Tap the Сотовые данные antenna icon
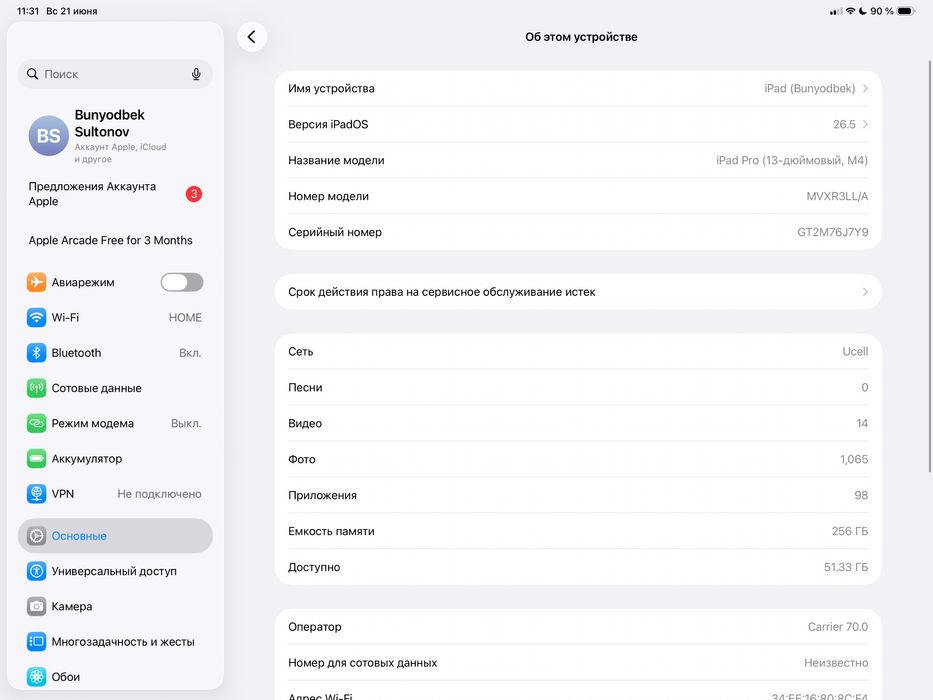The image size is (933, 700). (36, 388)
